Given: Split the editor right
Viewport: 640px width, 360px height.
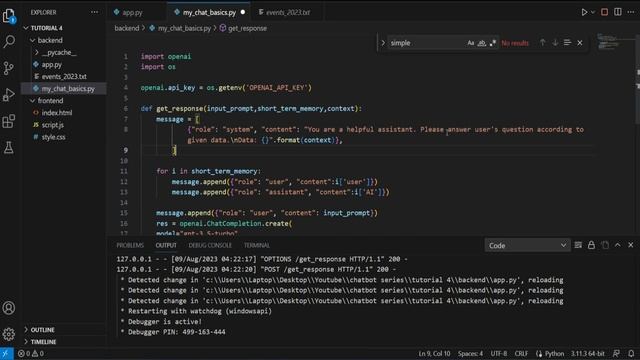Looking at the screenshot, I should (618, 12).
